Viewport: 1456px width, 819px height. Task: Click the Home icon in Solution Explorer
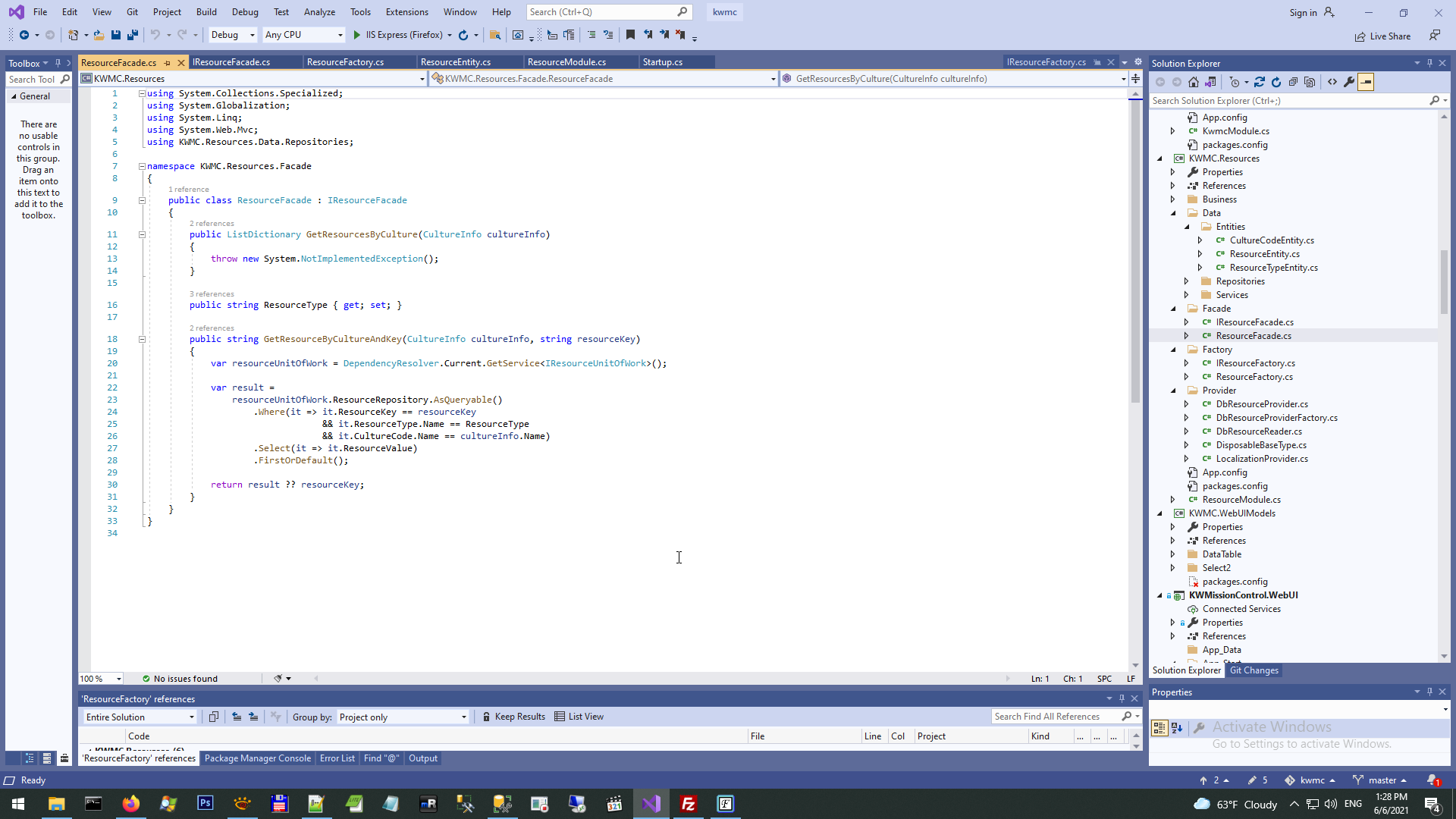[x=1194, y=82]
